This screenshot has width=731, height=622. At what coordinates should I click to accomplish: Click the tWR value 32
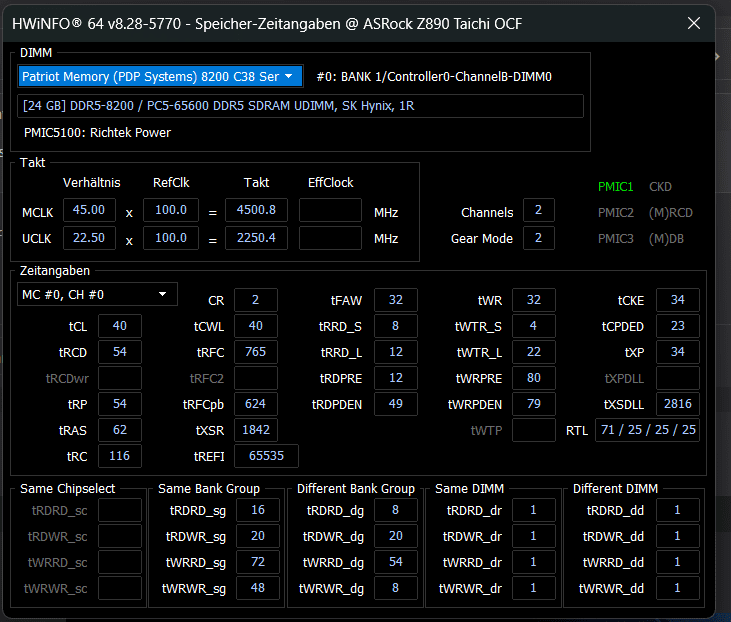click(534, 300)
